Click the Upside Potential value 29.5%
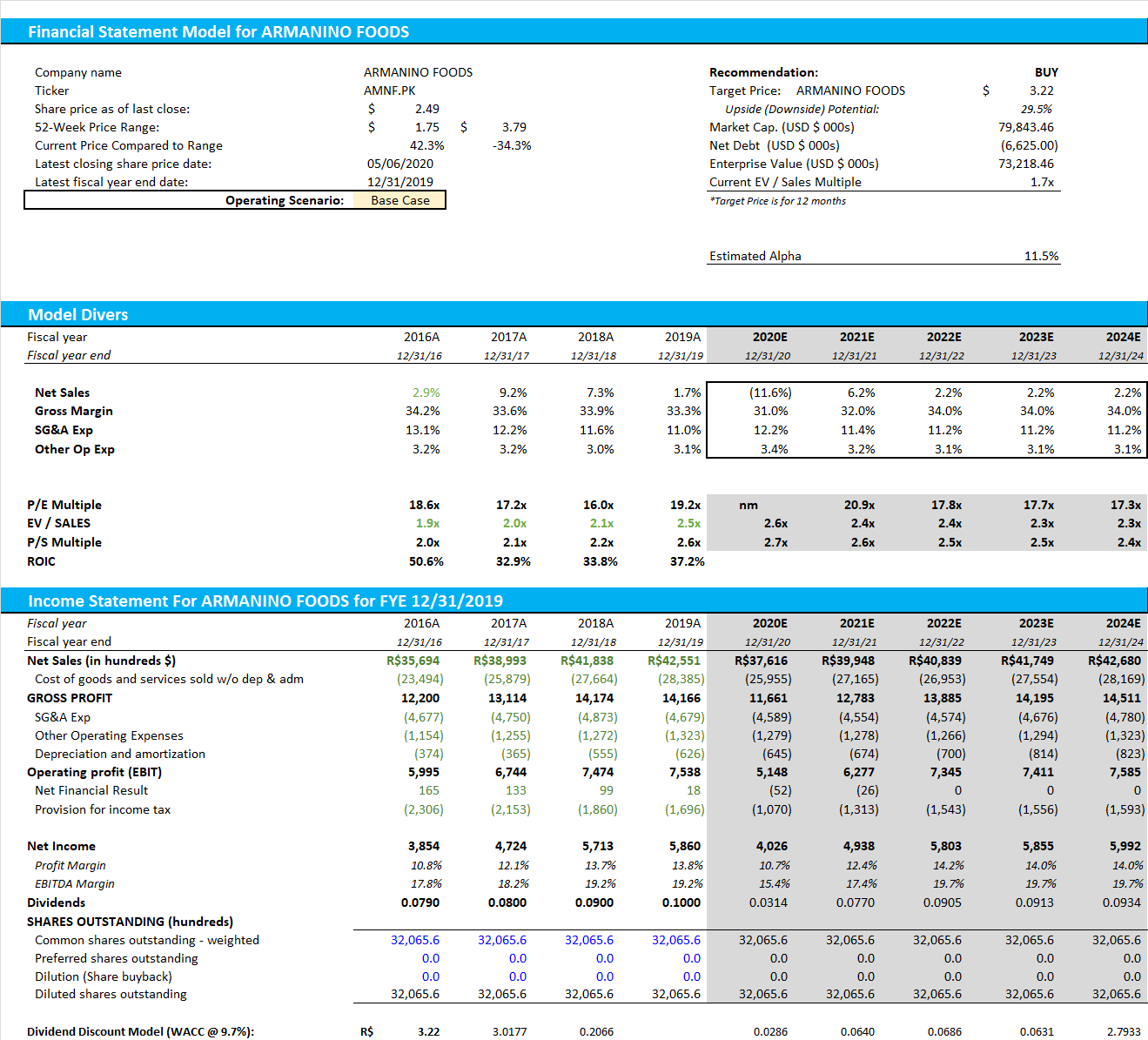Viewport: 1148px width, 1040px height. [1036, 109]
